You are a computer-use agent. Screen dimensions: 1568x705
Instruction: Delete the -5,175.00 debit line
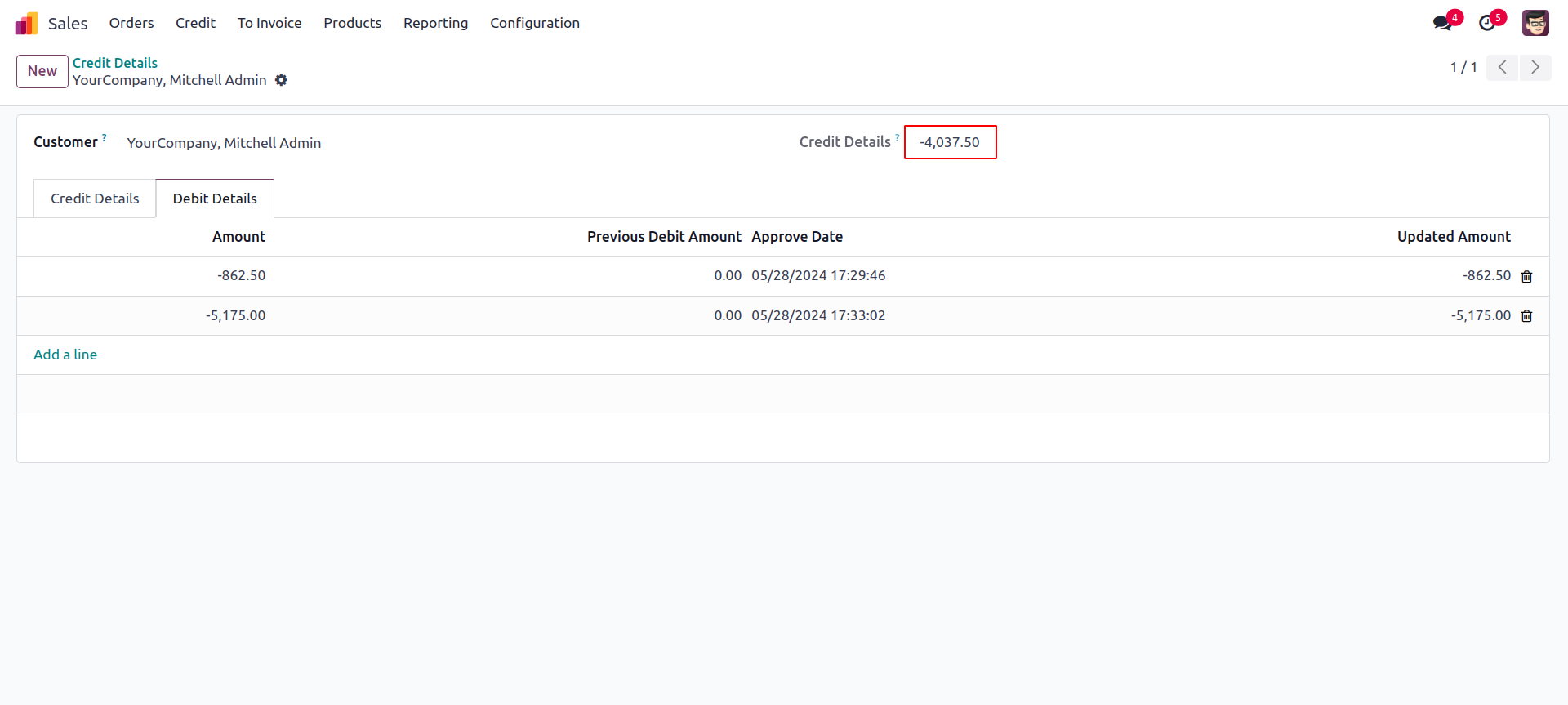point(1526,316)
